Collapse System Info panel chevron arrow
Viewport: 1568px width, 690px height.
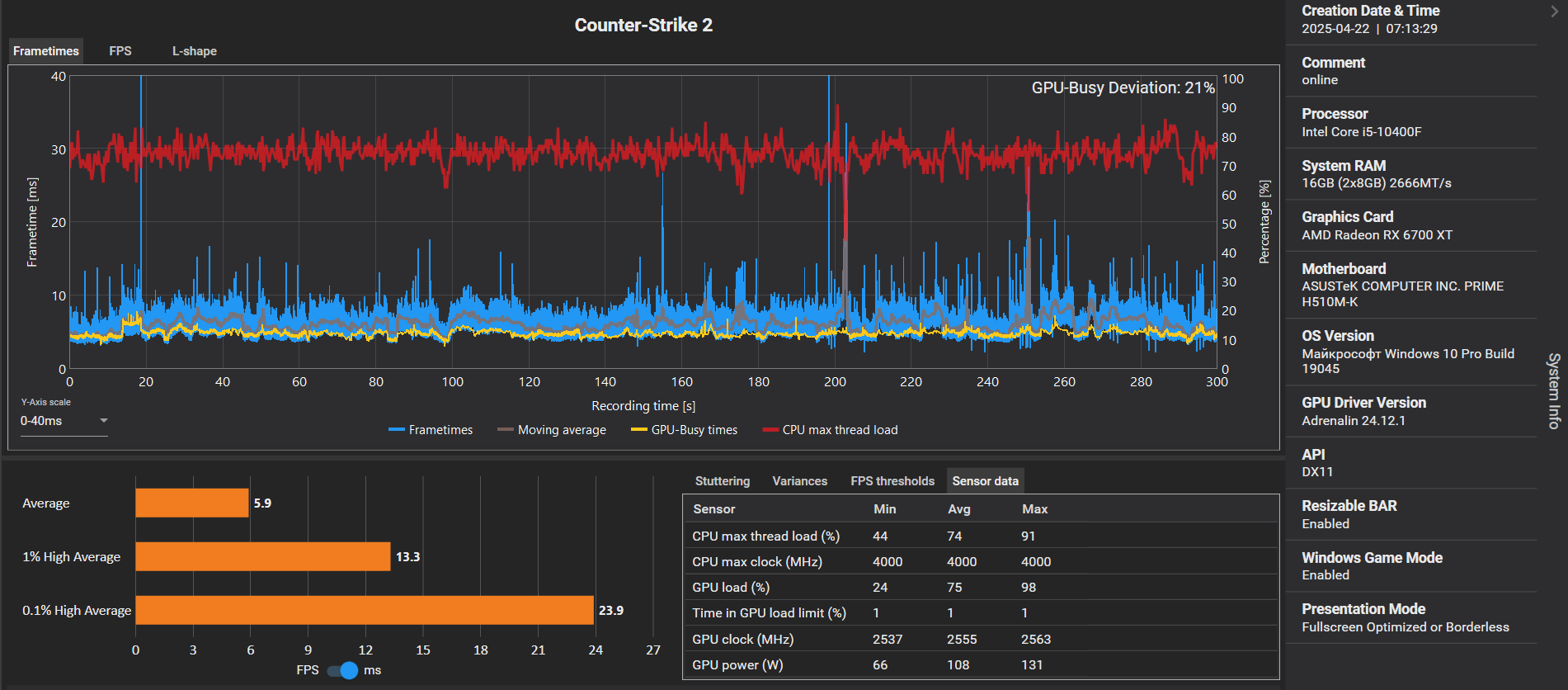pos(1555,12)
